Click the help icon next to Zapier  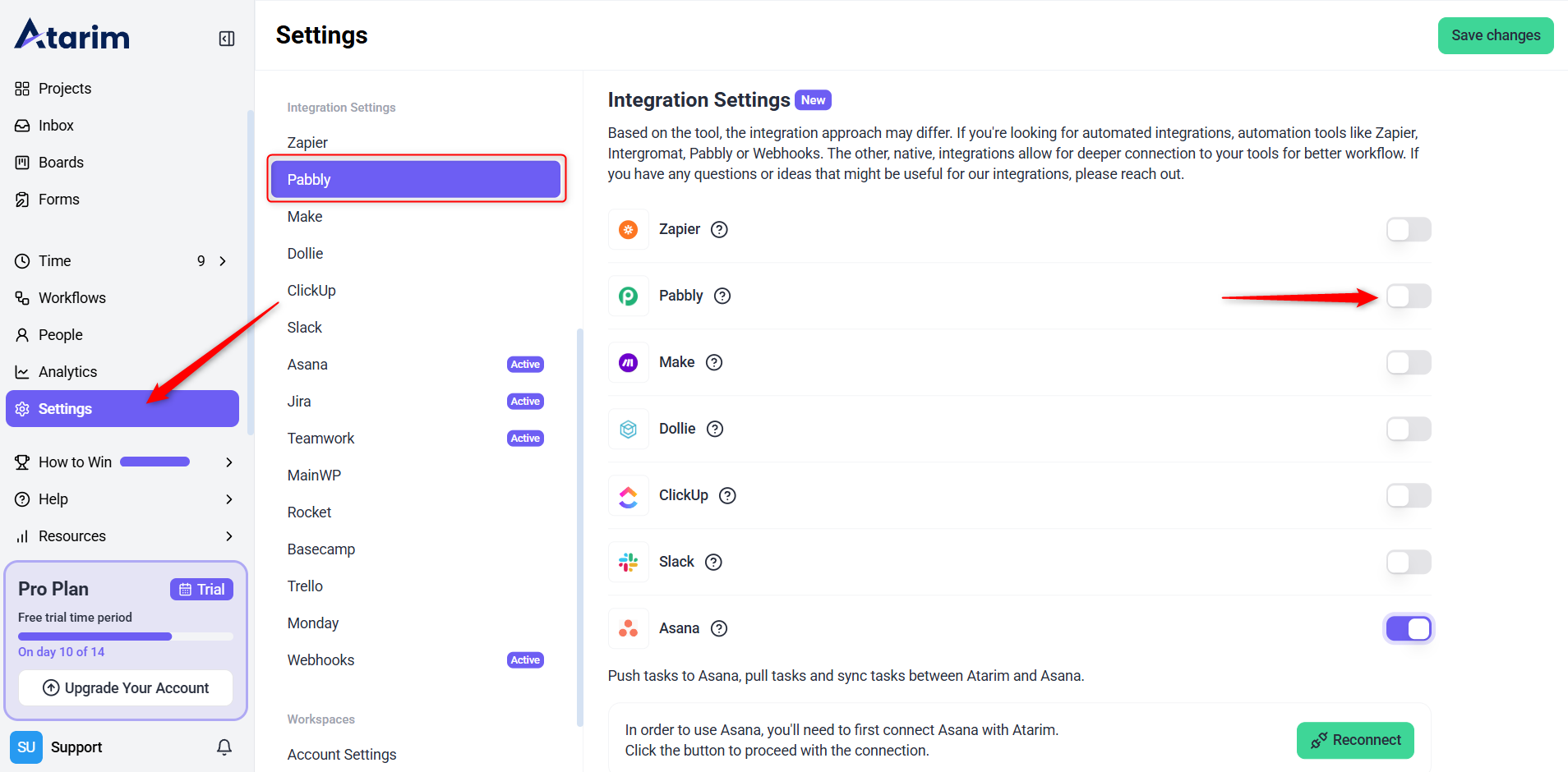click(x=719, y=230)
